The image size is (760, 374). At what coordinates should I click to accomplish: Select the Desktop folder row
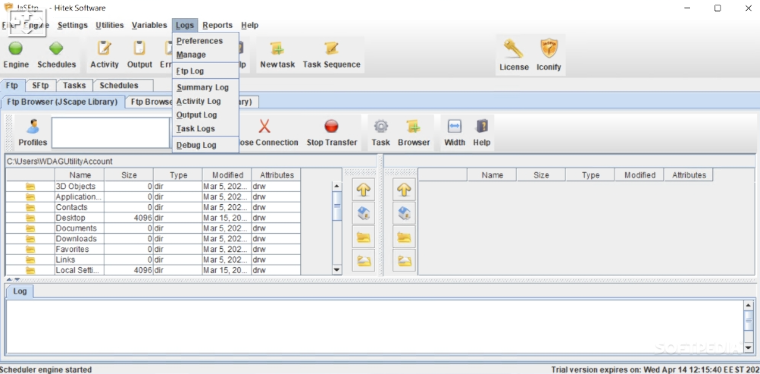pyautogui.click(x=153, y=218)
